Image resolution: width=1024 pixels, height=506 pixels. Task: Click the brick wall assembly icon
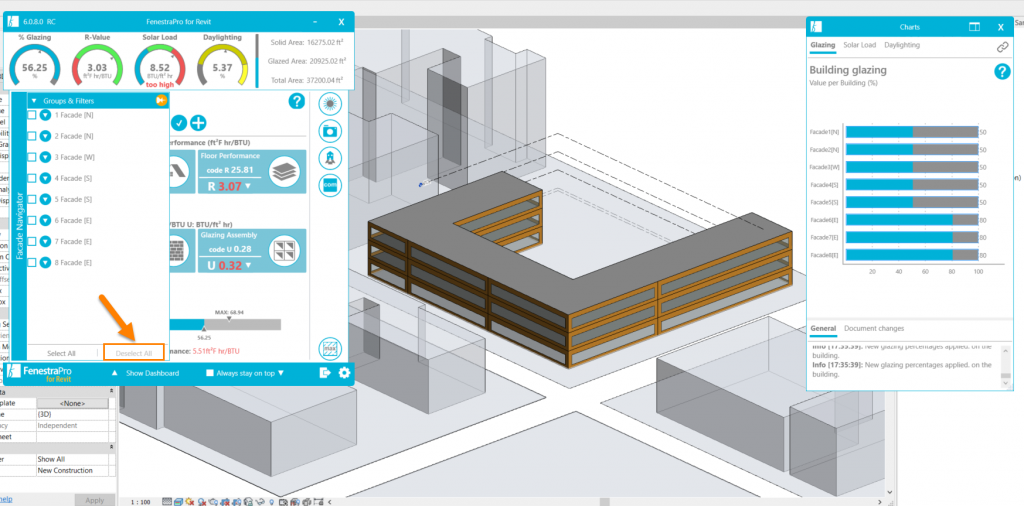179,251
